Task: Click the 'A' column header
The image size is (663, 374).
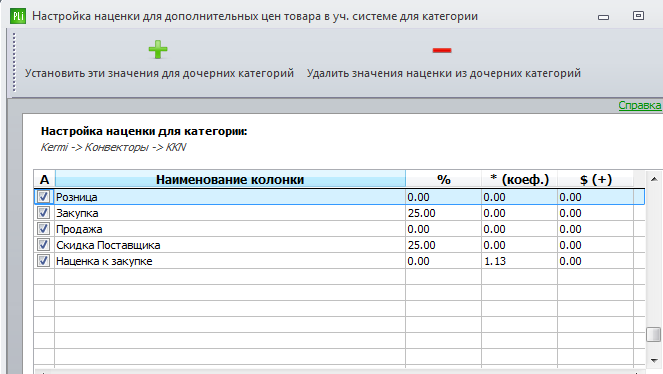Action: click(44, 179)
